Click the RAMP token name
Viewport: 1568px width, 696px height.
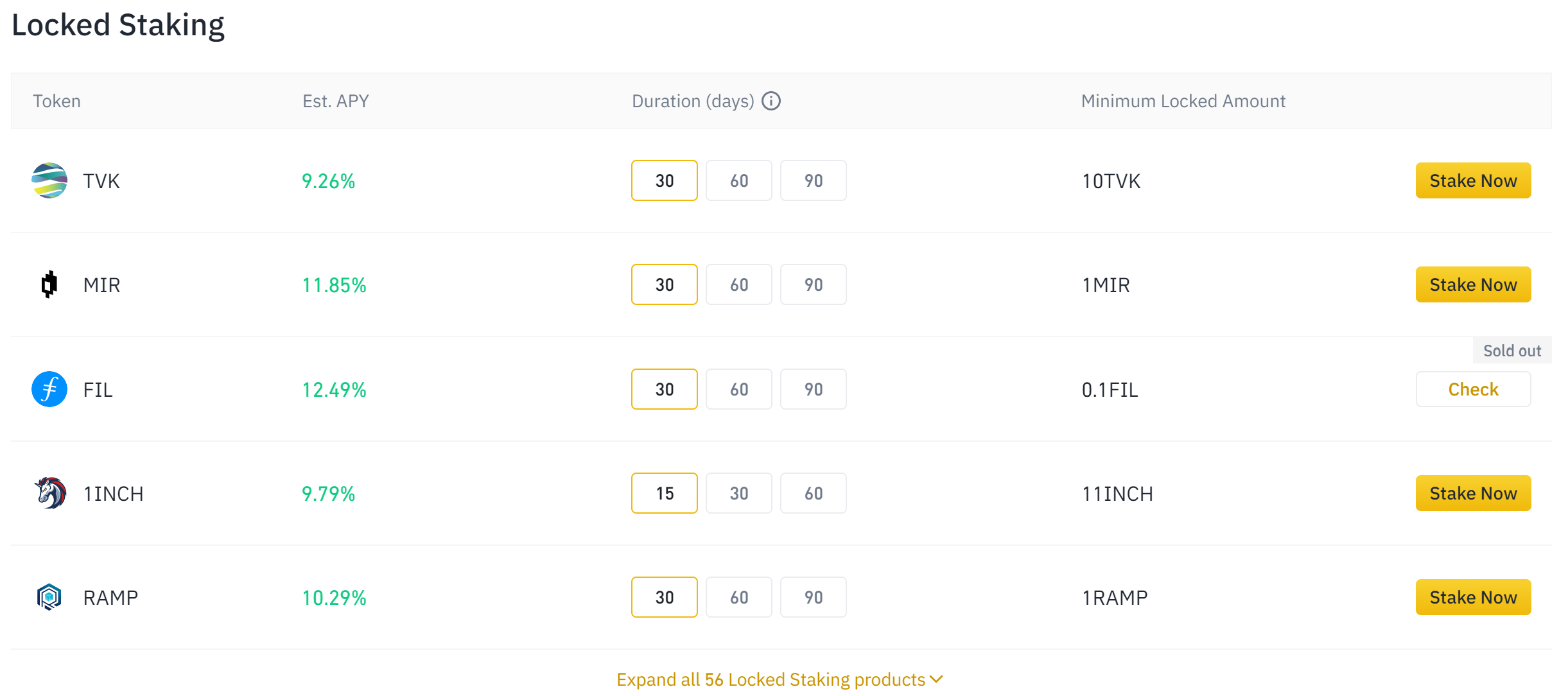click(x=110, y=598)
